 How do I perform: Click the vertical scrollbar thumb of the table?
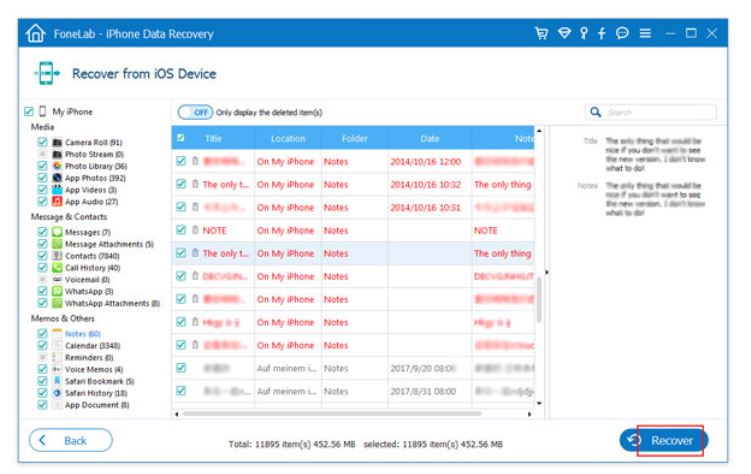(539, 300)
